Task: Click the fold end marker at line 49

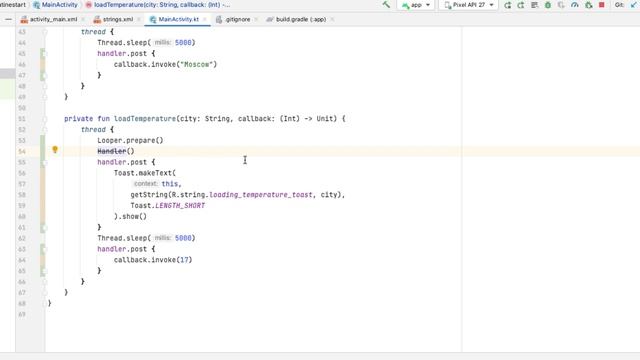Action: [44, 97]
